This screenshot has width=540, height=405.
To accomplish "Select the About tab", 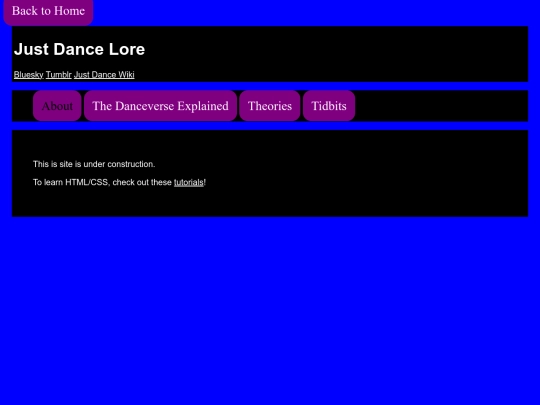I will point(57,106).
